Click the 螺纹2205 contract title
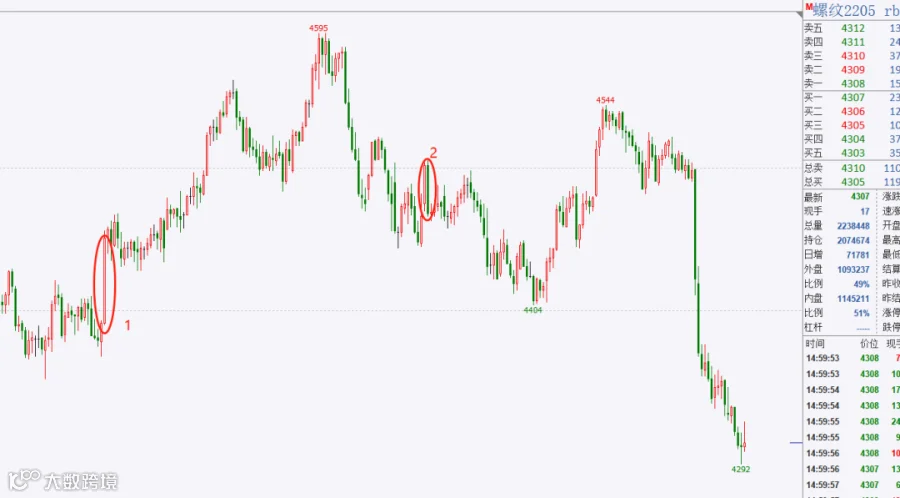 (844, 11)
